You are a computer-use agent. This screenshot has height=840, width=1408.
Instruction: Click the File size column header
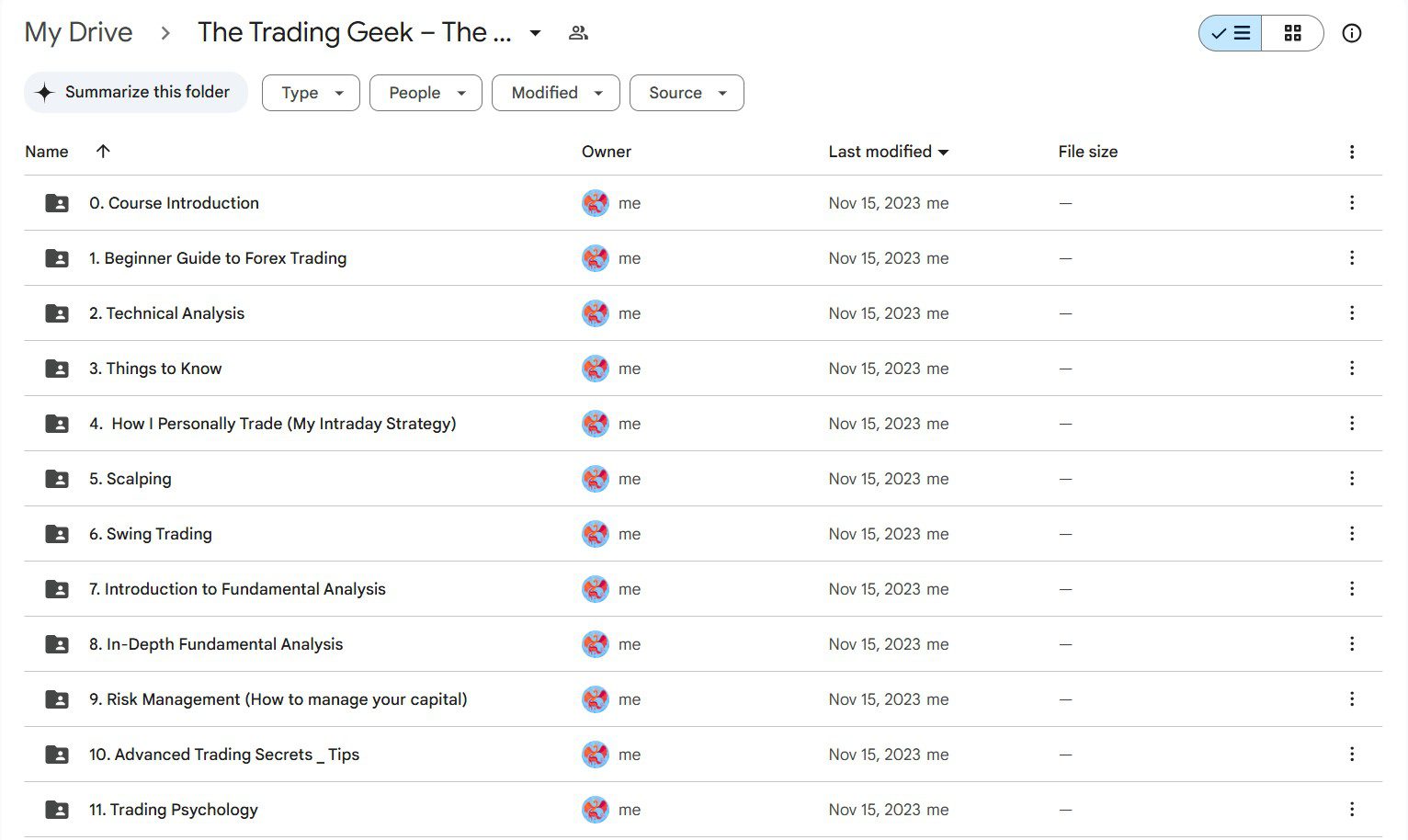[x=1088, y=152]
